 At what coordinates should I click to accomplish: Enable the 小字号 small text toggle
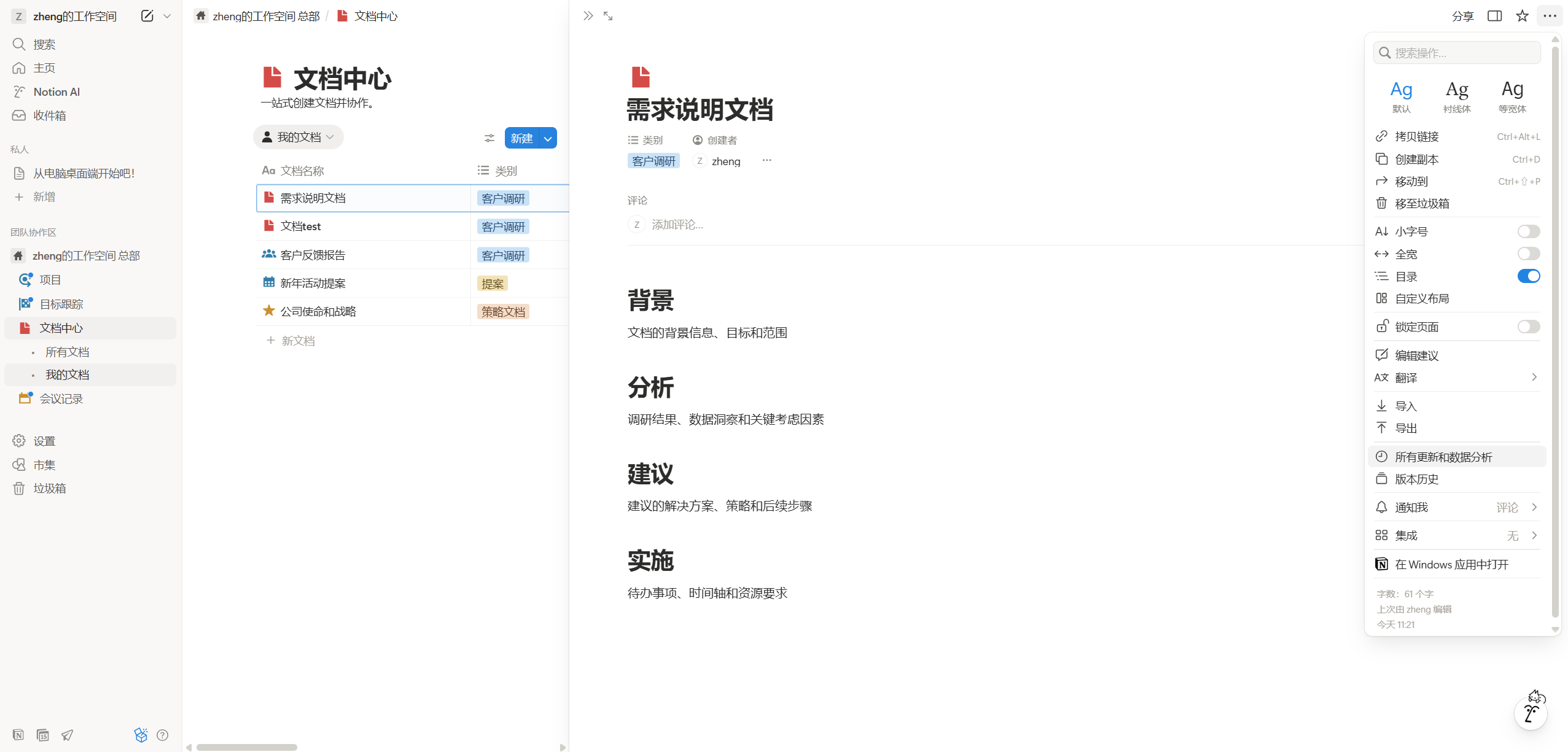(x=1528, y=231)
